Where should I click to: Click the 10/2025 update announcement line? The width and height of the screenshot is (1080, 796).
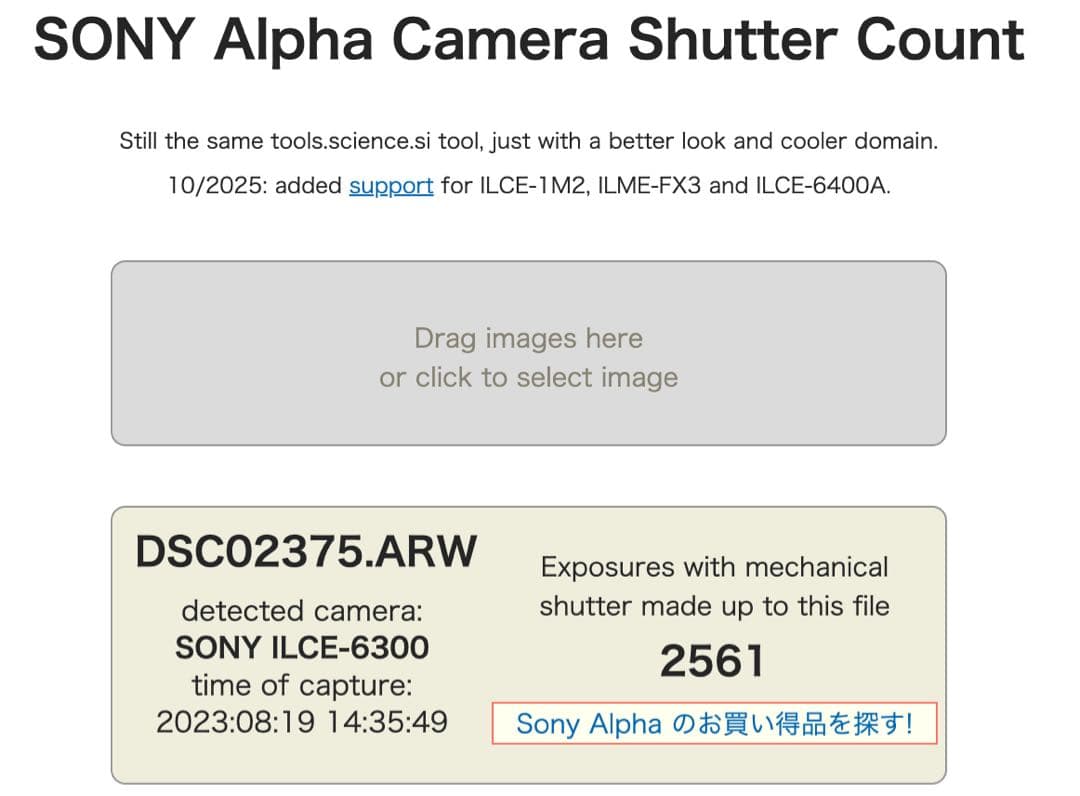[x=529, y=186]
